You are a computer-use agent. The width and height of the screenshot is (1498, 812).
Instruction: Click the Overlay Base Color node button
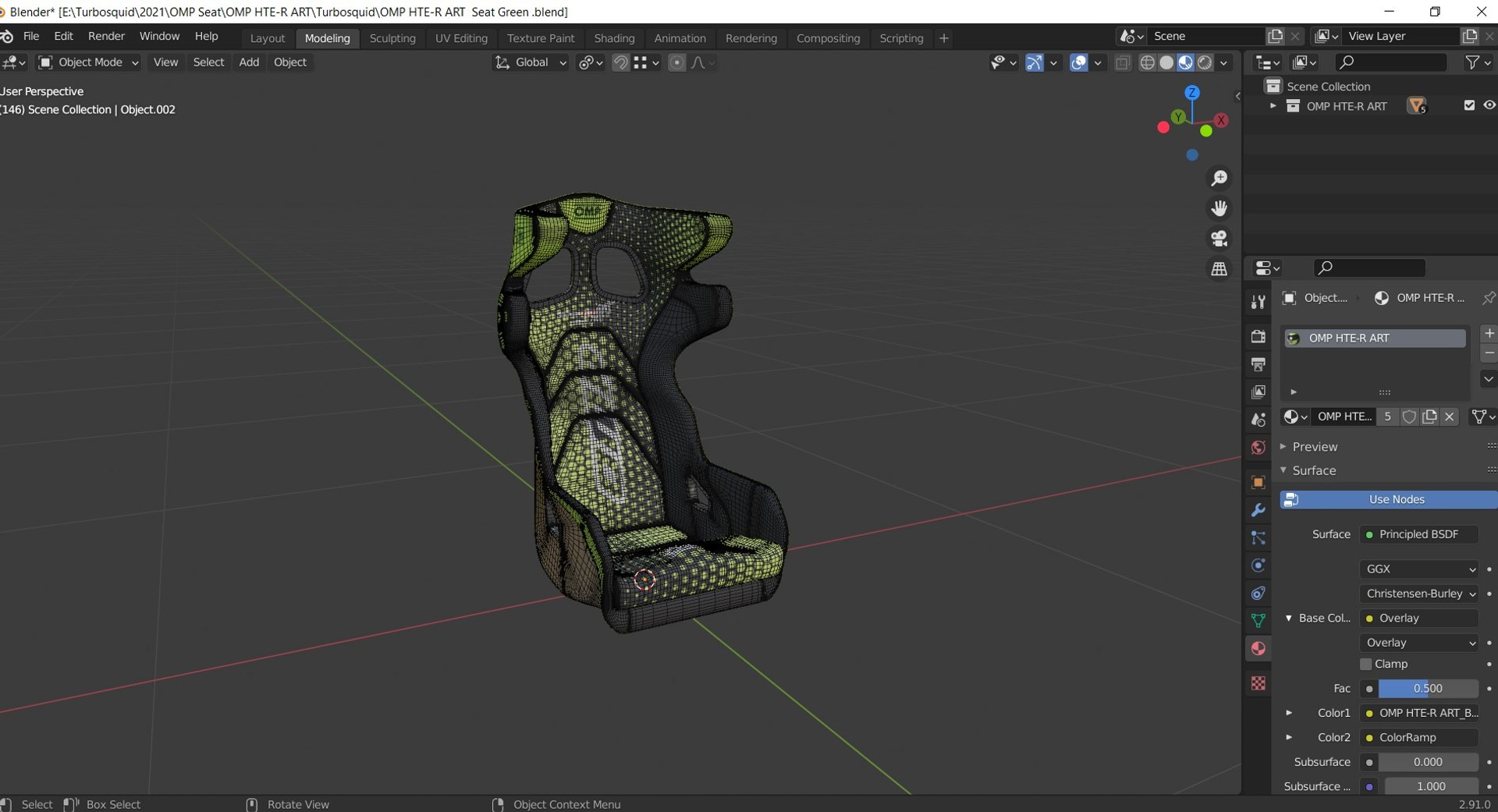tap(1418, 618)
